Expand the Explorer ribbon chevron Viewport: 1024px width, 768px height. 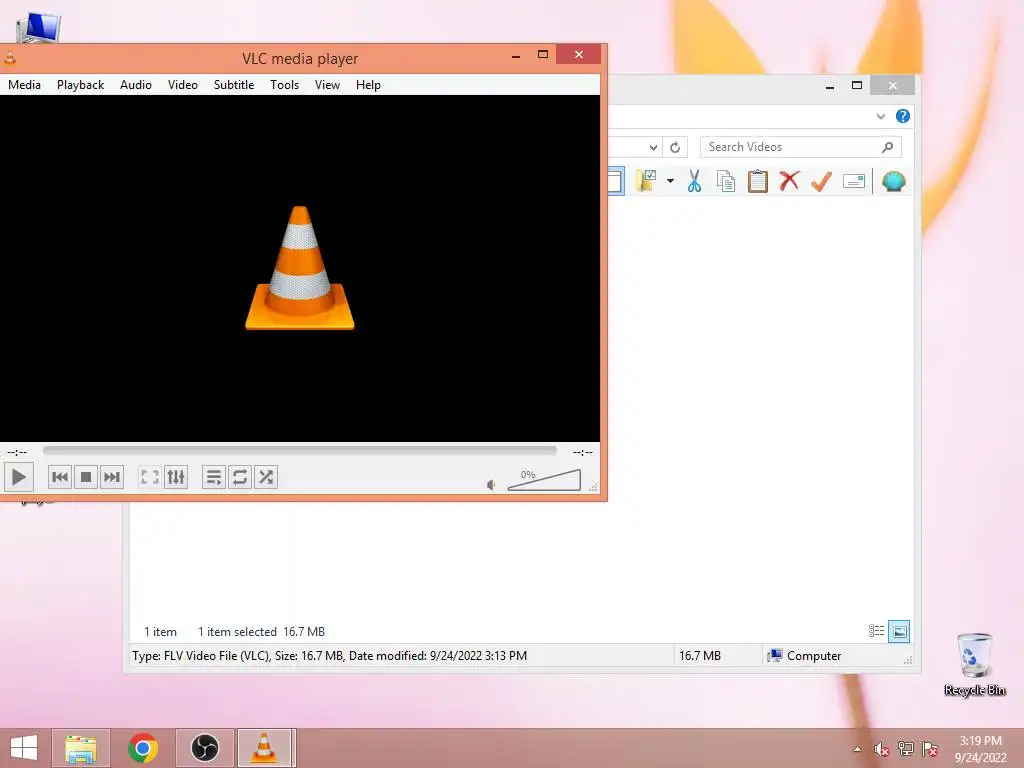880,116
